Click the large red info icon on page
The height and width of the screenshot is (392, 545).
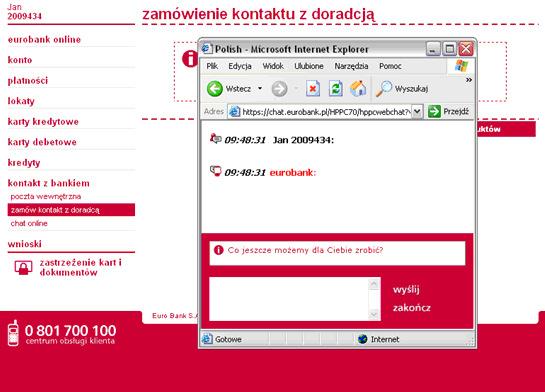[190, 58]
